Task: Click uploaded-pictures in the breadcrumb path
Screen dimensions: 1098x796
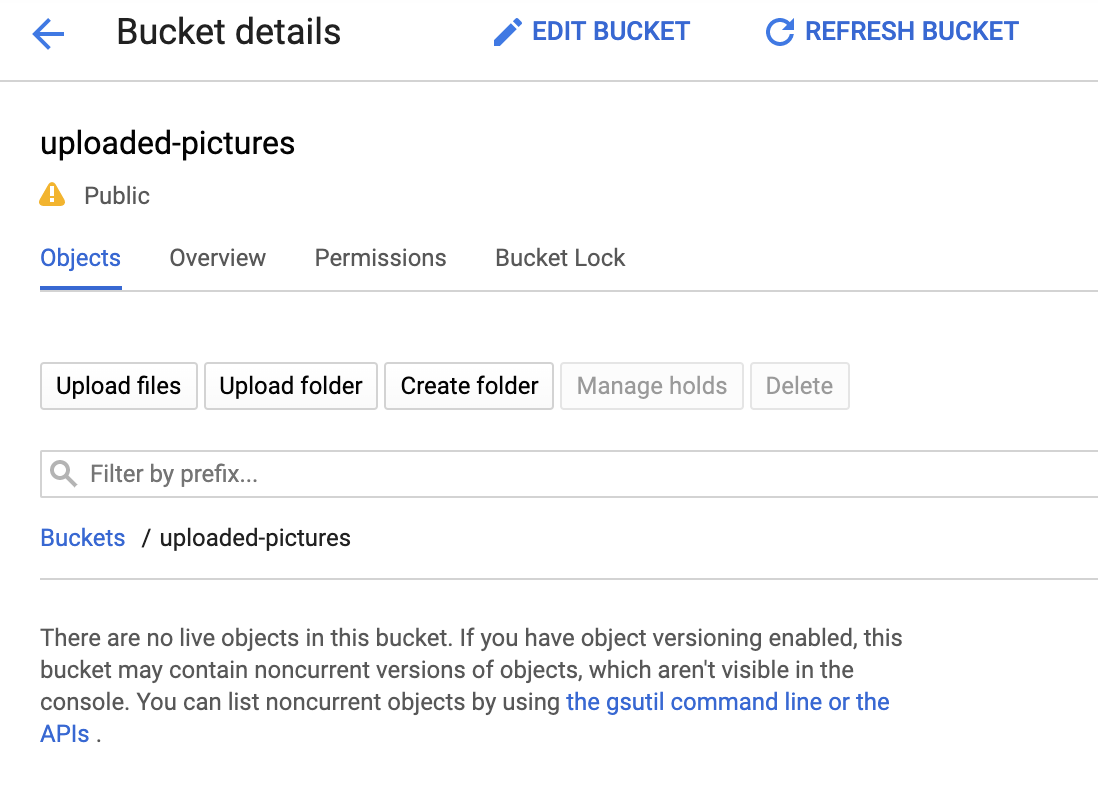Action: pyautogui.click(x=255, y=538)
